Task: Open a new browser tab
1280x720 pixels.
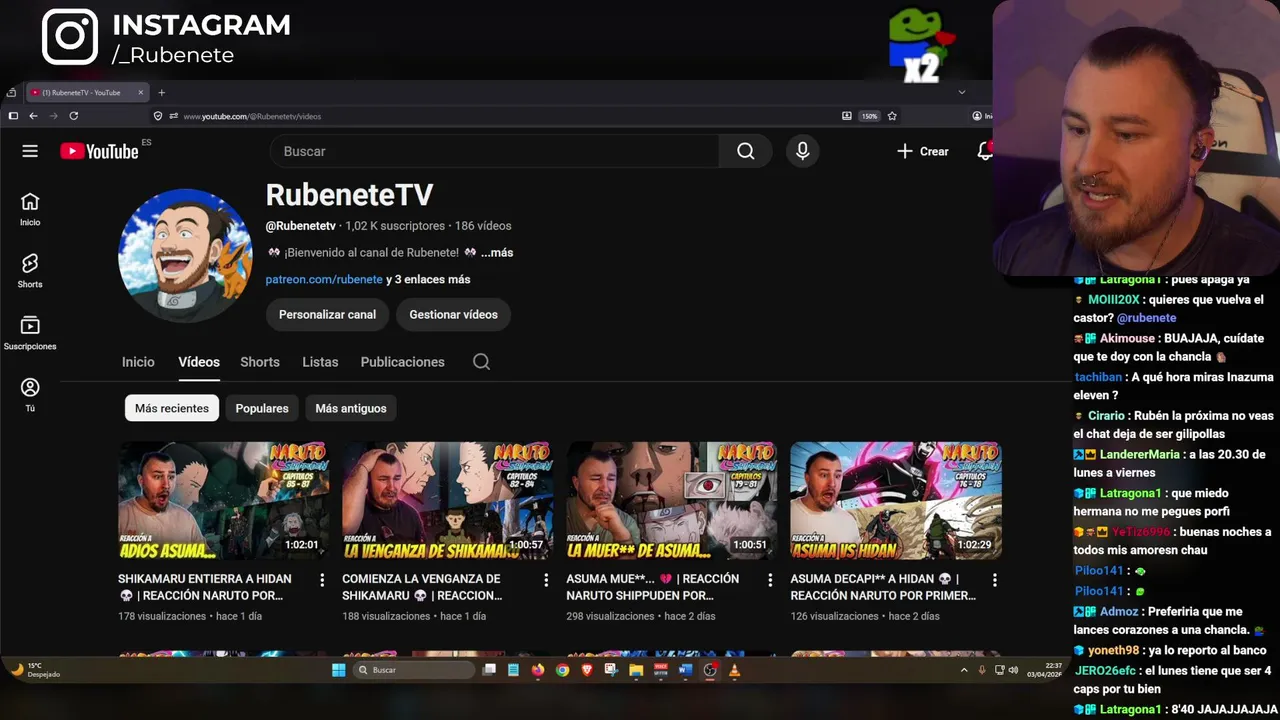Action: [161, 93]
